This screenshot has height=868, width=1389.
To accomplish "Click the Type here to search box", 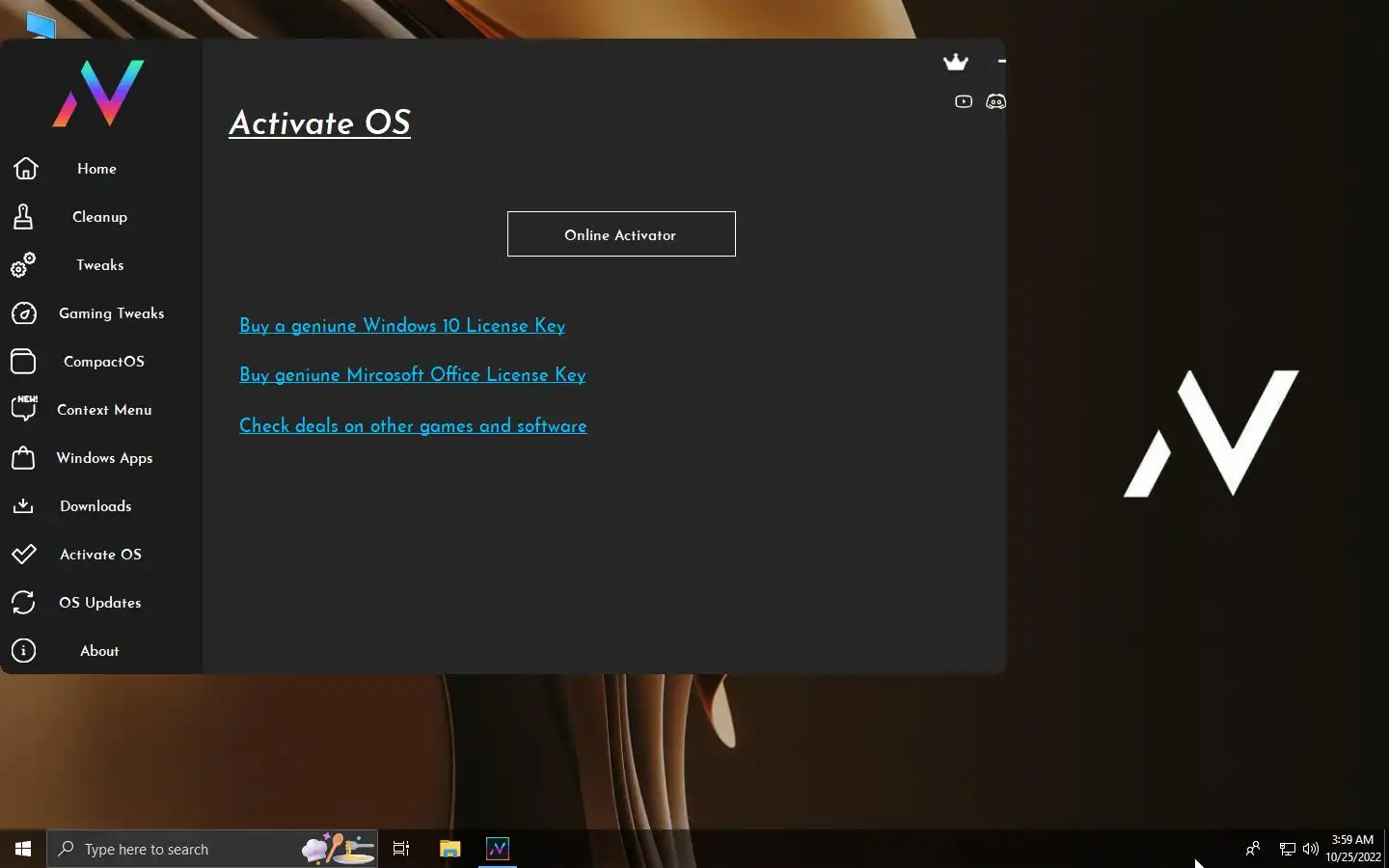I will [212, 849].
